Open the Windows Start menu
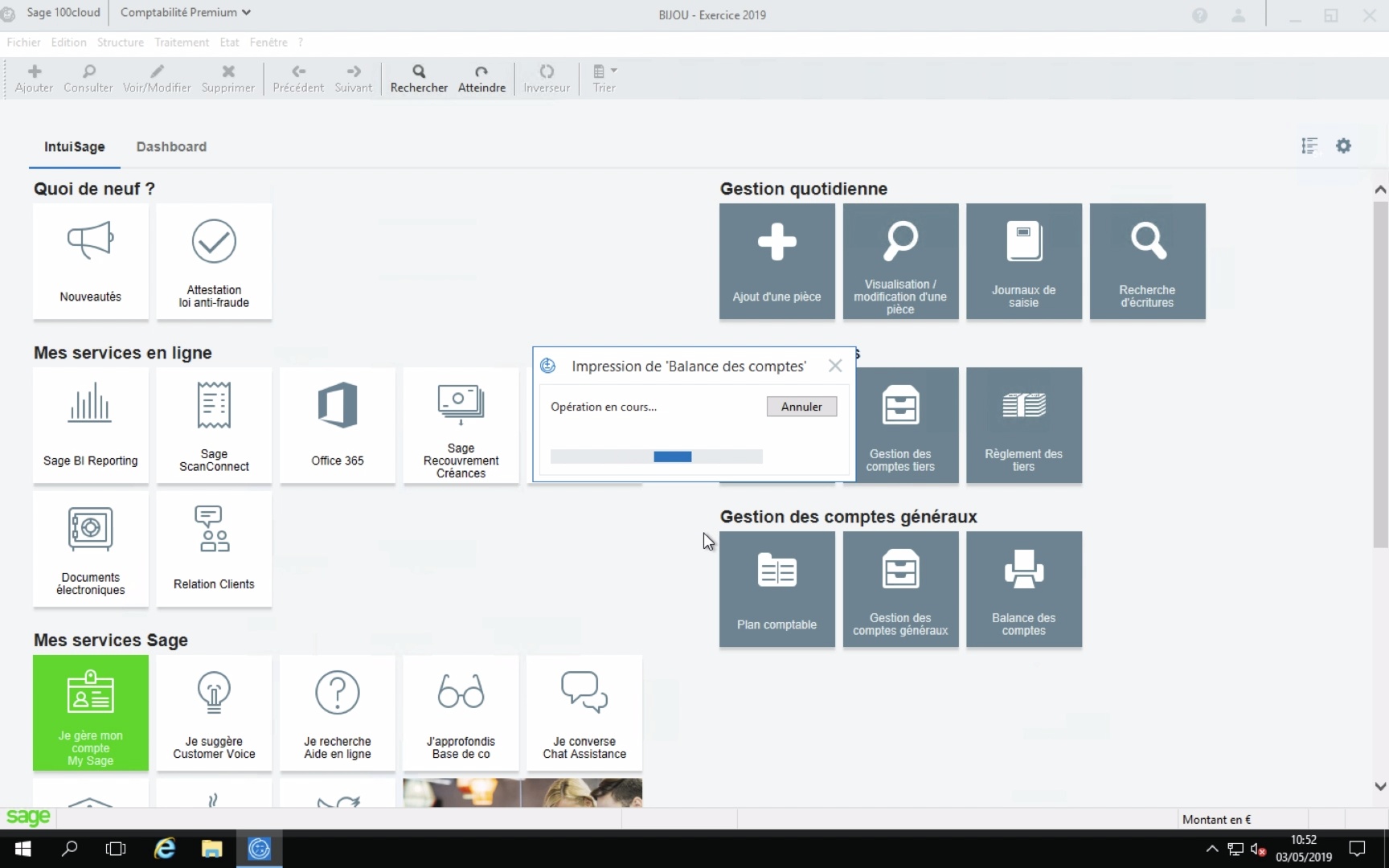Screen dimensions: 1389x868 [23, 849]
